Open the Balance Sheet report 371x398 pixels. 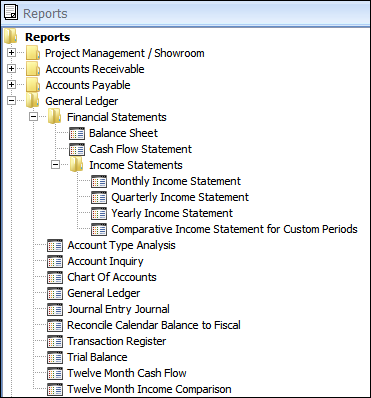point(123,133)
